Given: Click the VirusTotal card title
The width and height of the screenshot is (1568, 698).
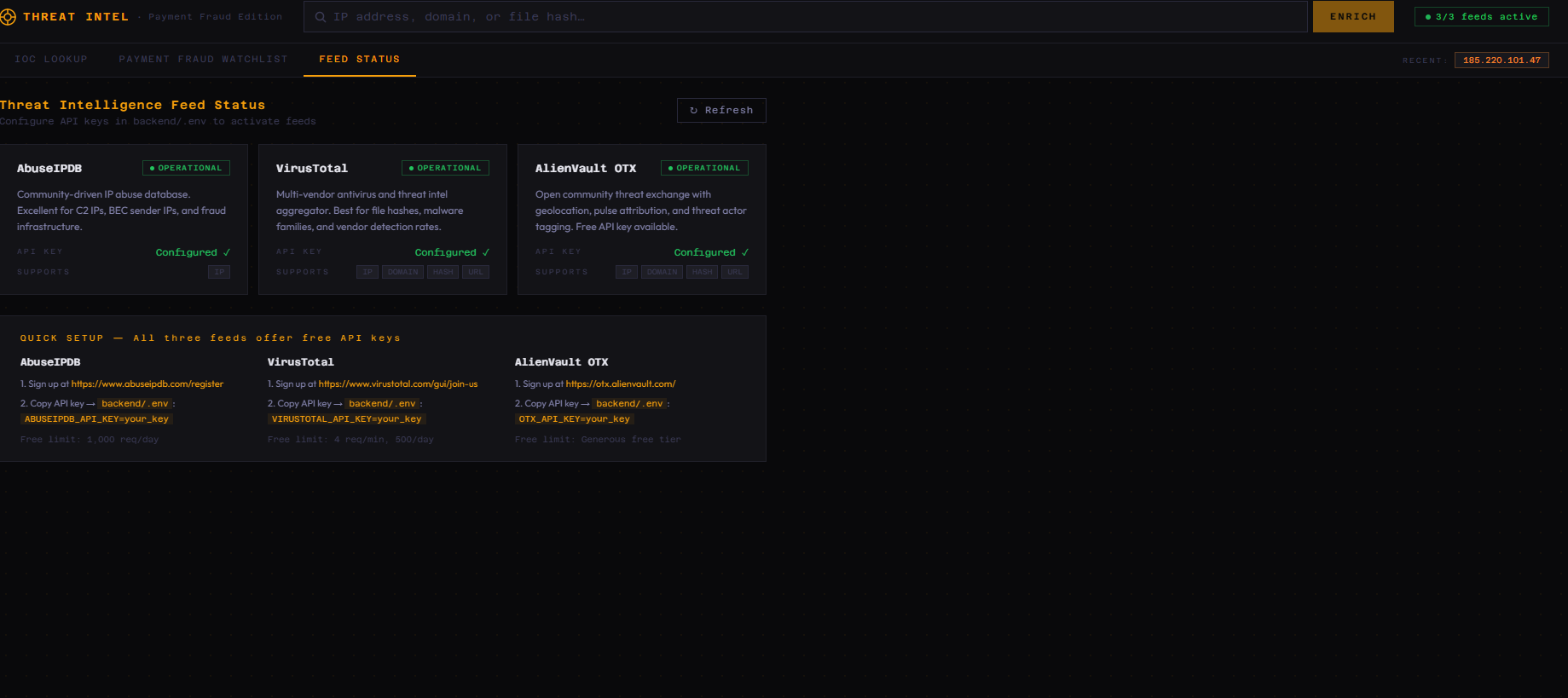Looking at the screenshot, I should point(312,169).
